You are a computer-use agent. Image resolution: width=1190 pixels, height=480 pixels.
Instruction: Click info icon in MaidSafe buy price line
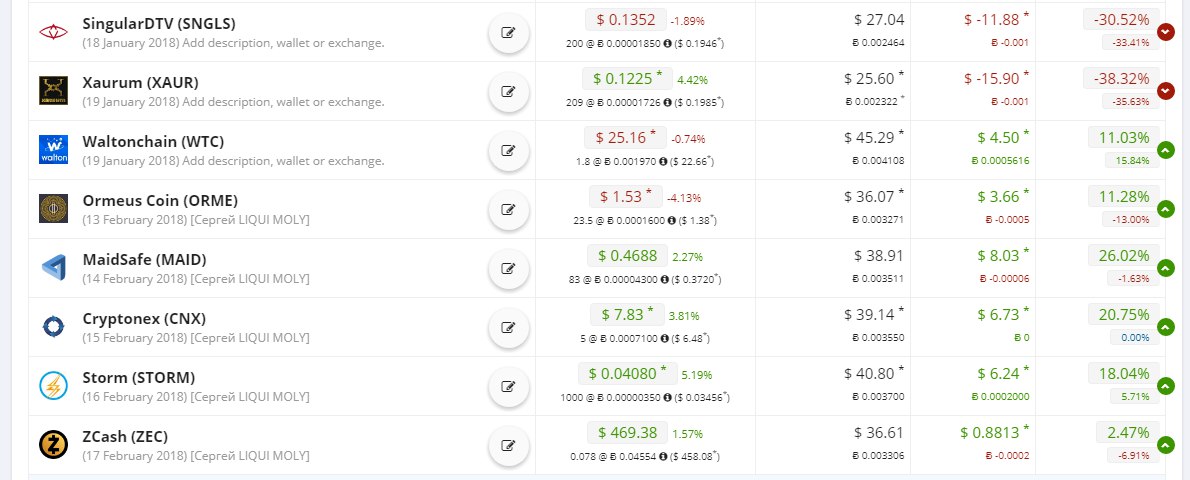[667, 279]
